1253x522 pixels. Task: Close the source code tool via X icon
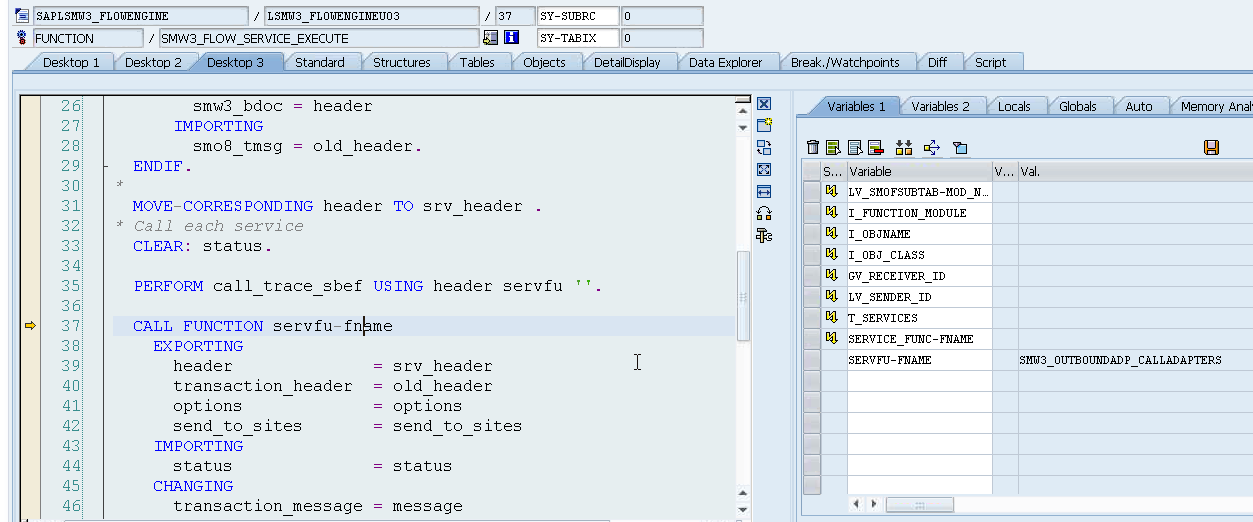[764, 104]
